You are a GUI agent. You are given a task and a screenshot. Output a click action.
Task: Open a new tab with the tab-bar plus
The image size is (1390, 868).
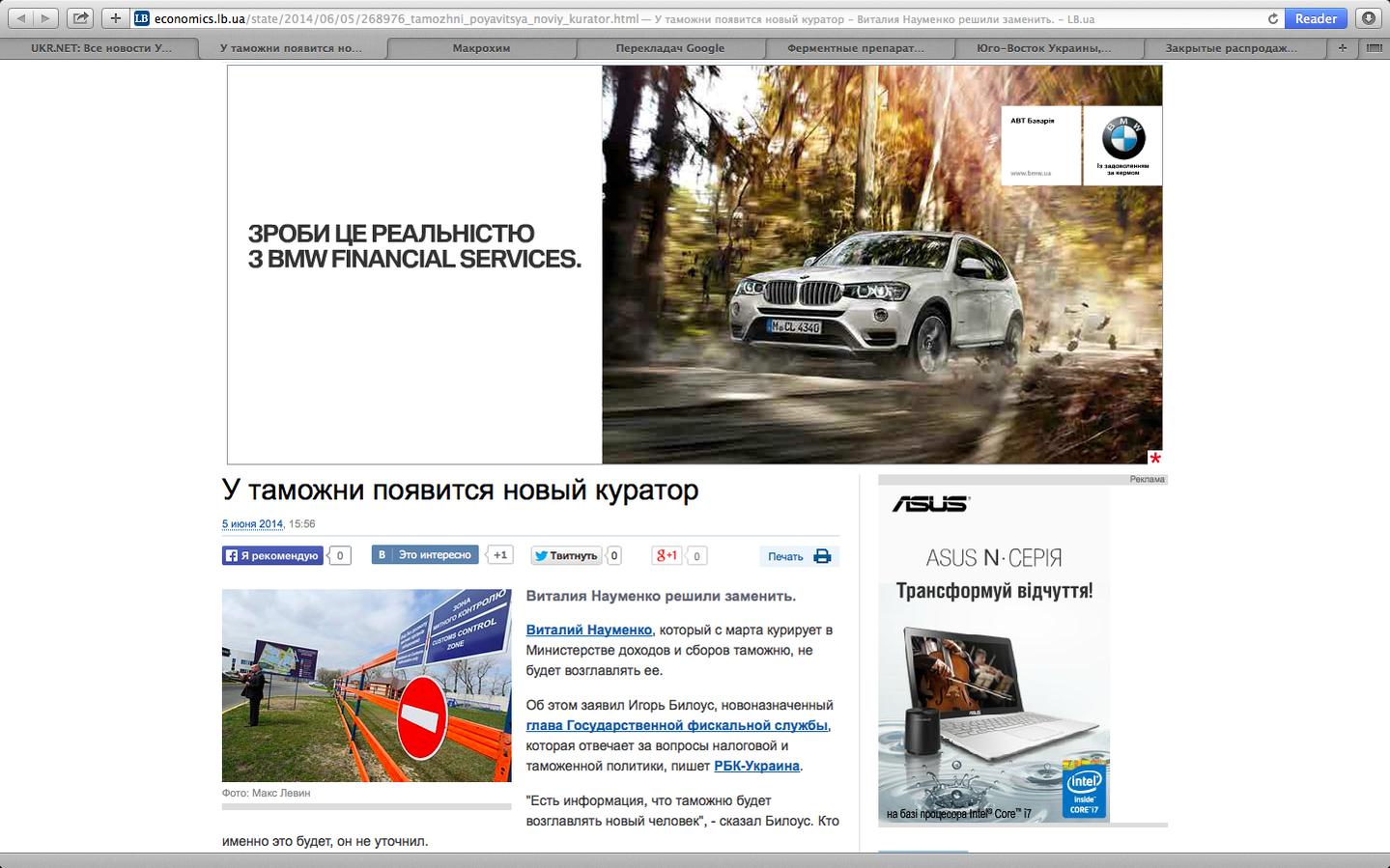1343,47
